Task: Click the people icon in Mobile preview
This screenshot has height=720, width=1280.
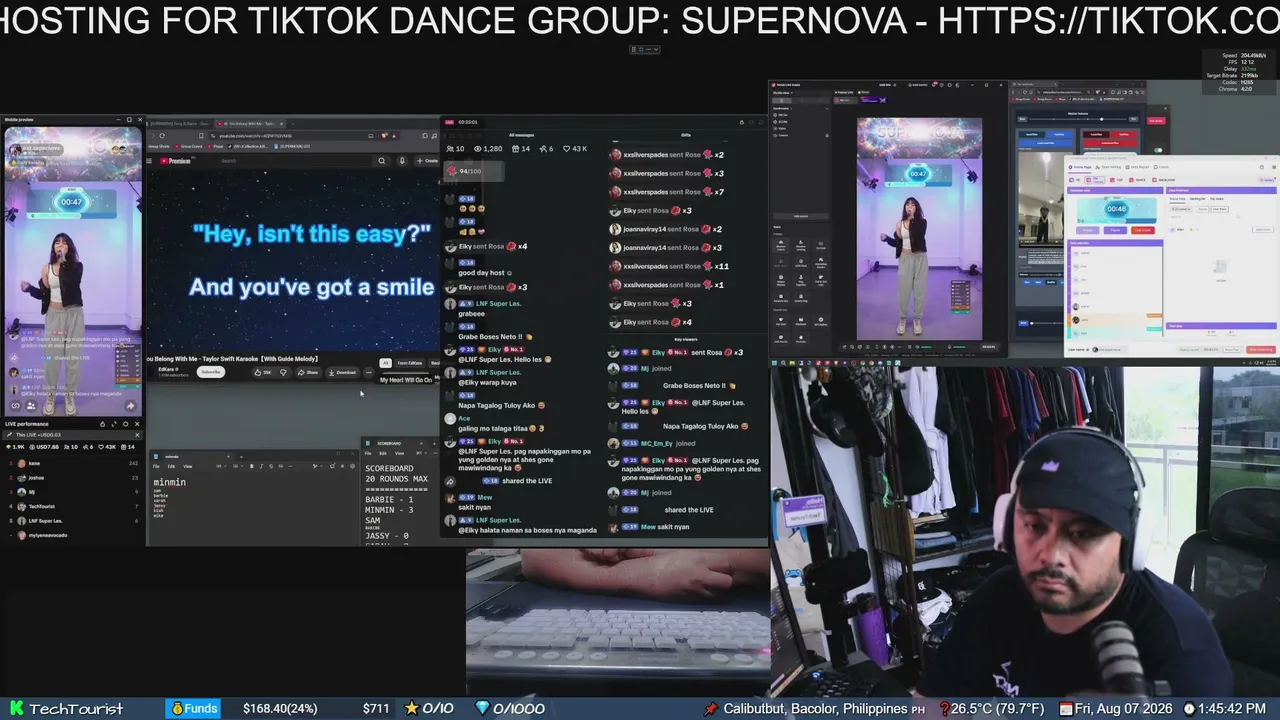Action: [x=31, y=406]
